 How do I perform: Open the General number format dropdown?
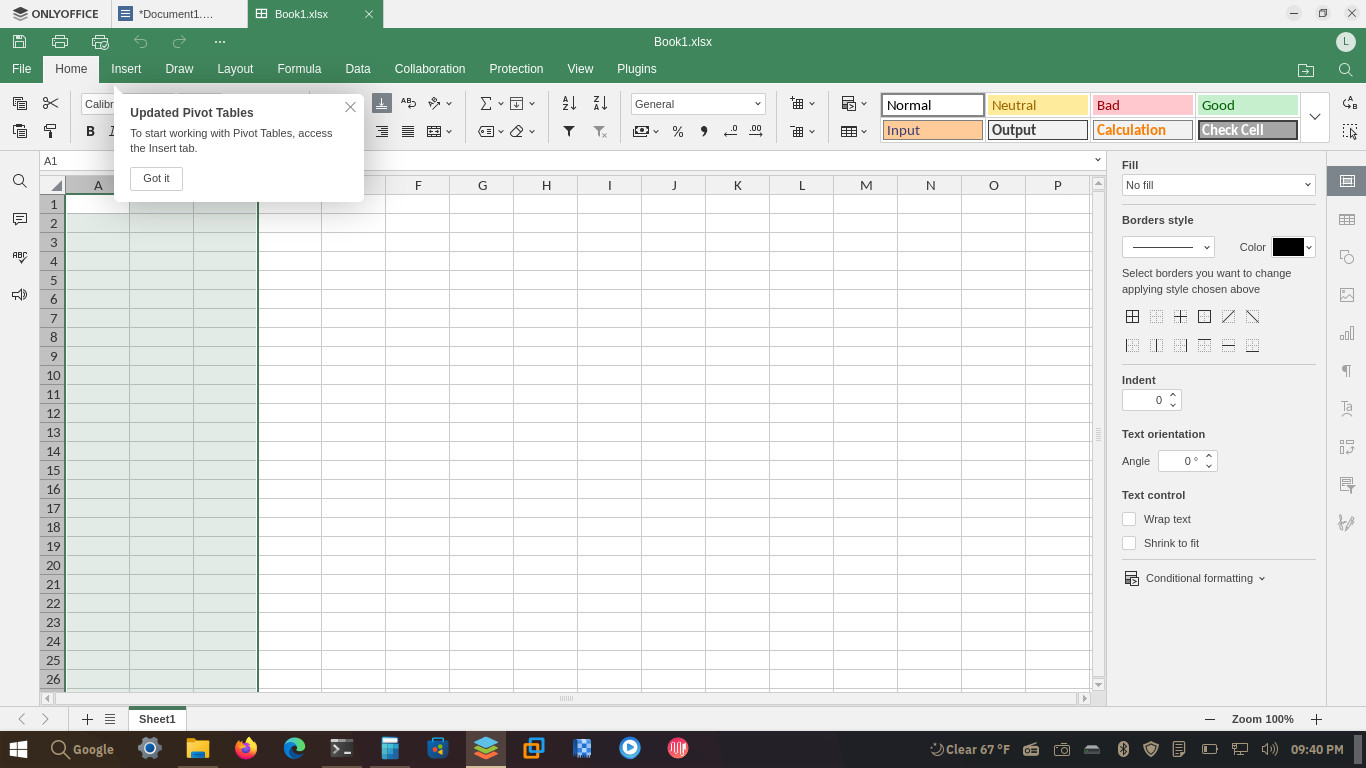tap(698, 104)
